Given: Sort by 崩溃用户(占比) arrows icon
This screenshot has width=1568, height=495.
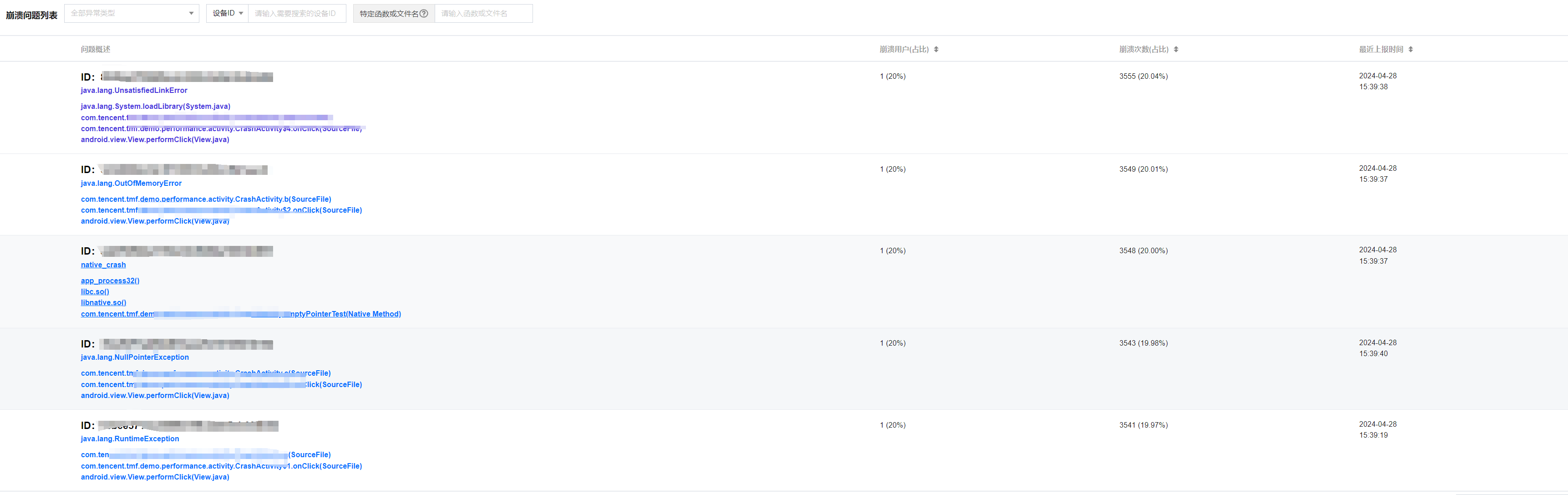Looking at the screenshot, I should pyautogui.click(x=936, y=49).
